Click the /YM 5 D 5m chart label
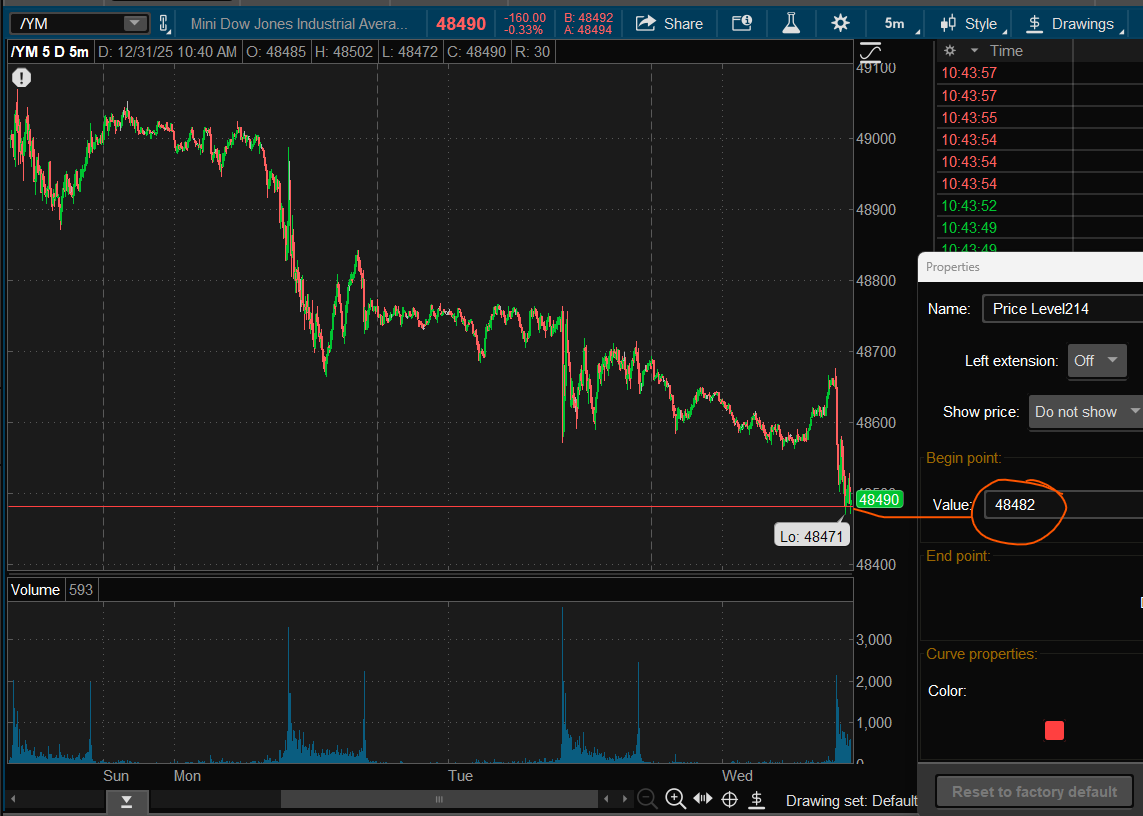This screenshot has height=816, width=1143. coord(50,52)
